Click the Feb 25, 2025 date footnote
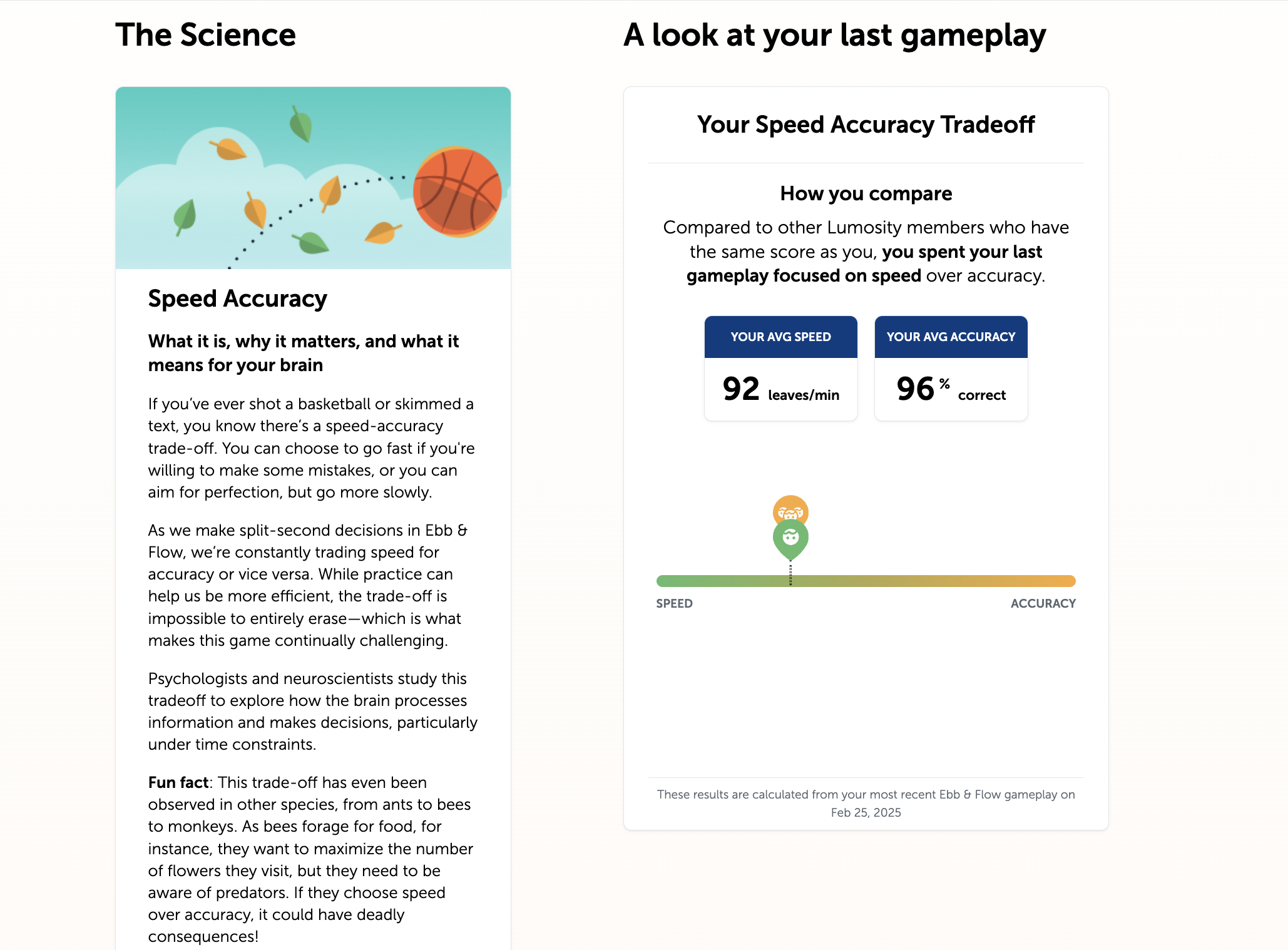The height and width of the screenshot is (950, 1288). (866, 812)
